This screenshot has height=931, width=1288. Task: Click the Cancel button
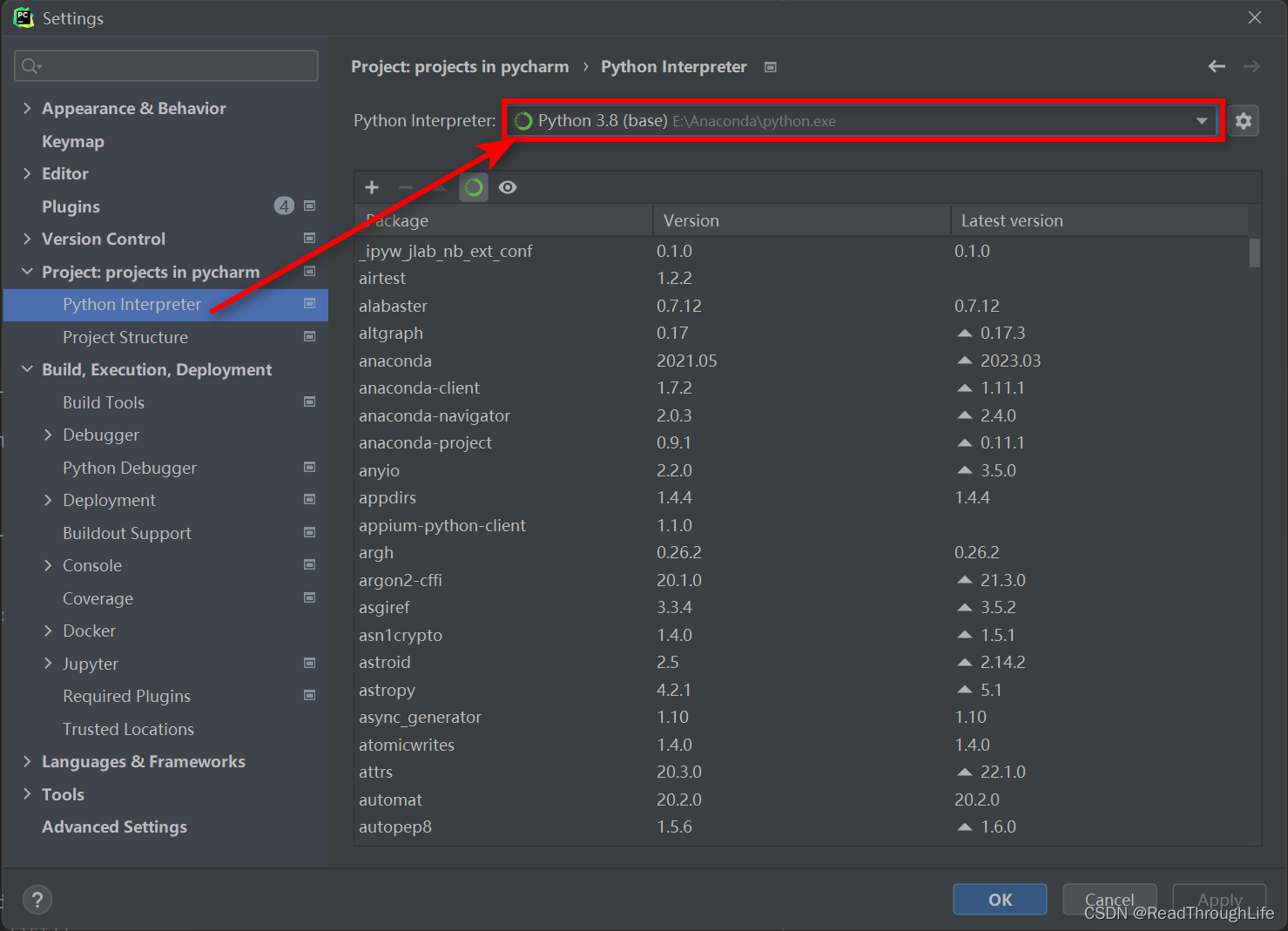tap(1109, 900)
